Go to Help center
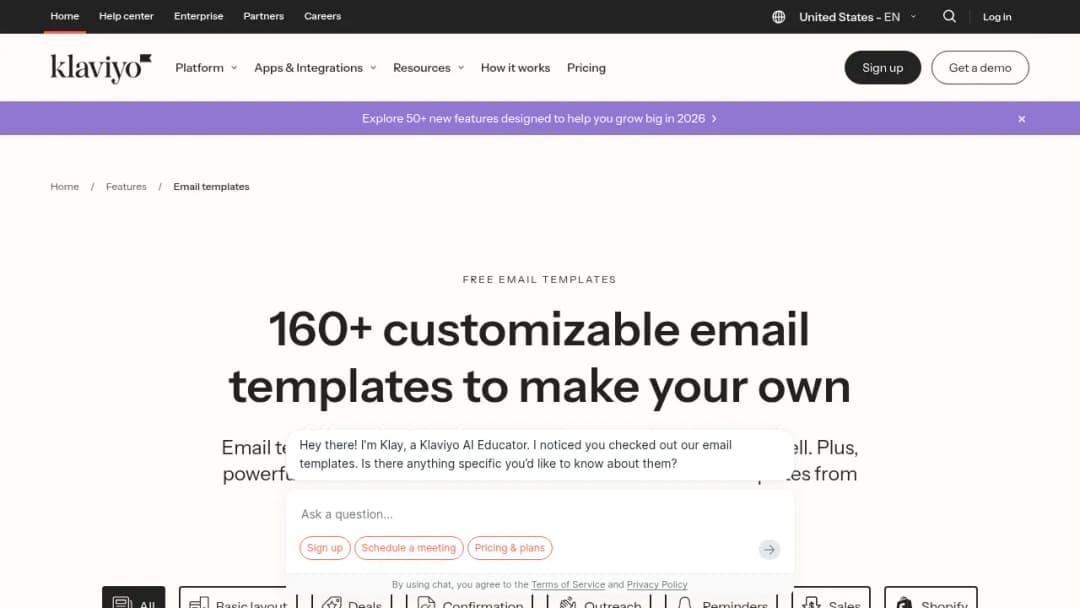Image resolution: width=1080 pixels, height=608 pixels. tap(126, 16)
